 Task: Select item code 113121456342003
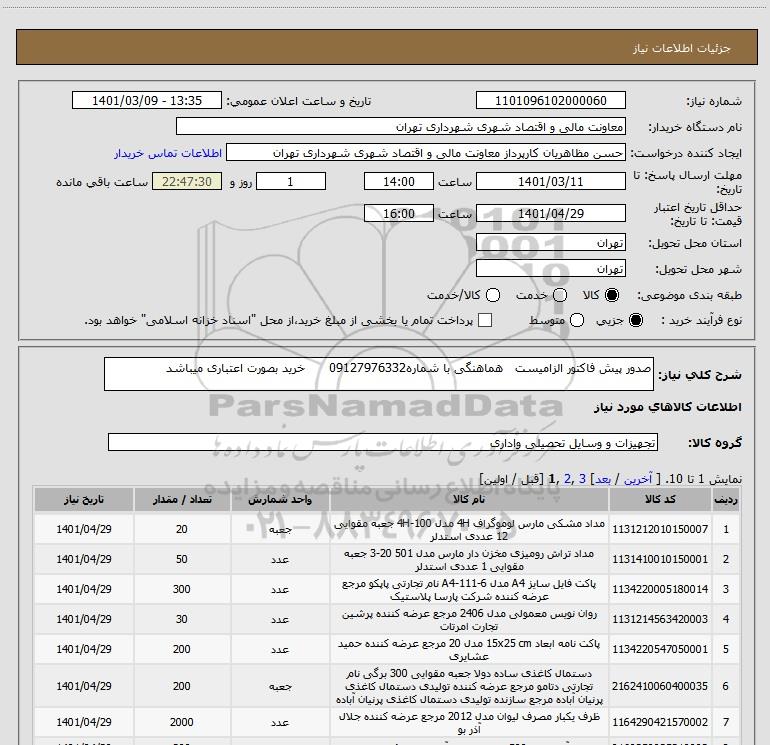tap(660, 619)
